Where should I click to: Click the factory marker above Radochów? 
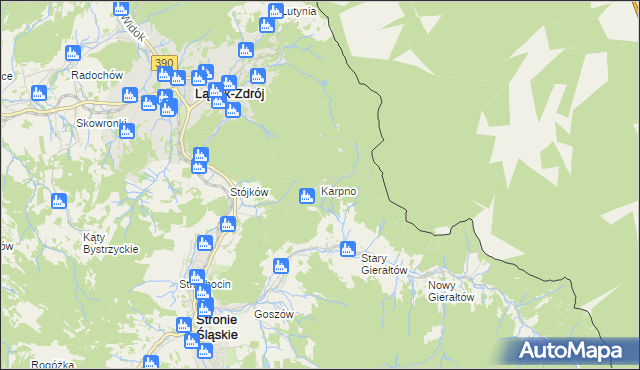73,53
